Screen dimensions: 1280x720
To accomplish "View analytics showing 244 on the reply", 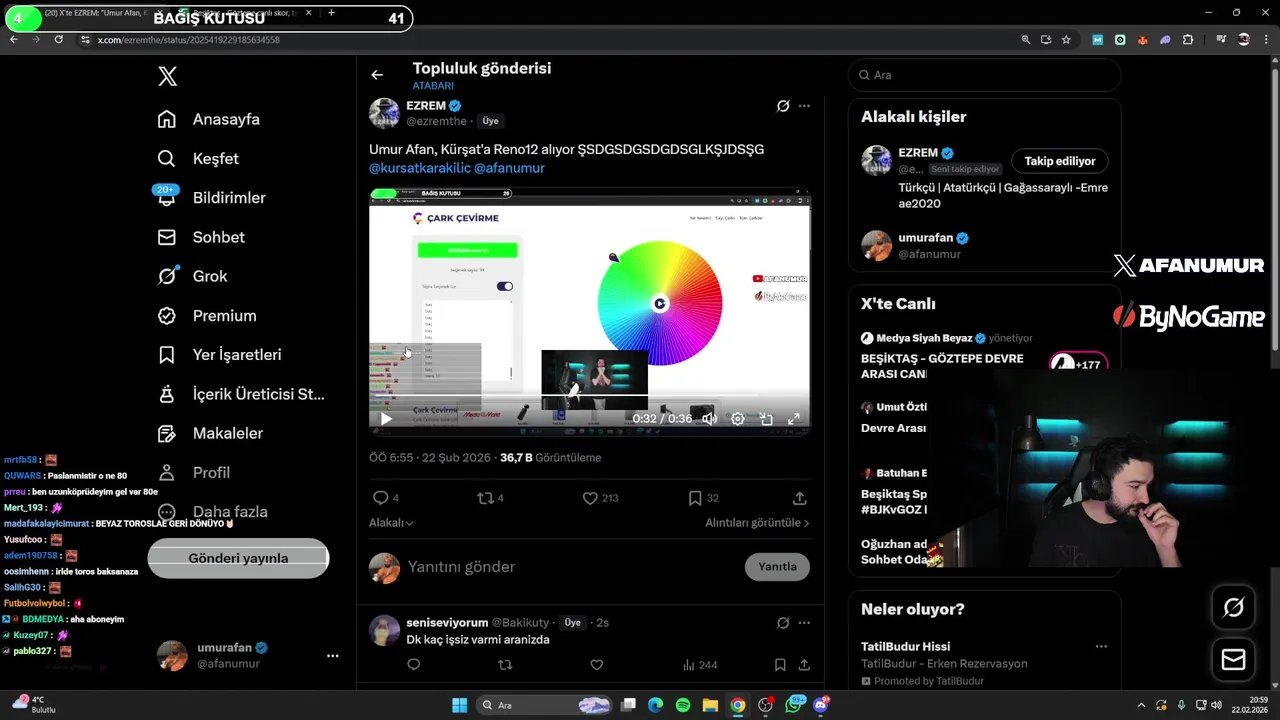I will tap(700, 664).
